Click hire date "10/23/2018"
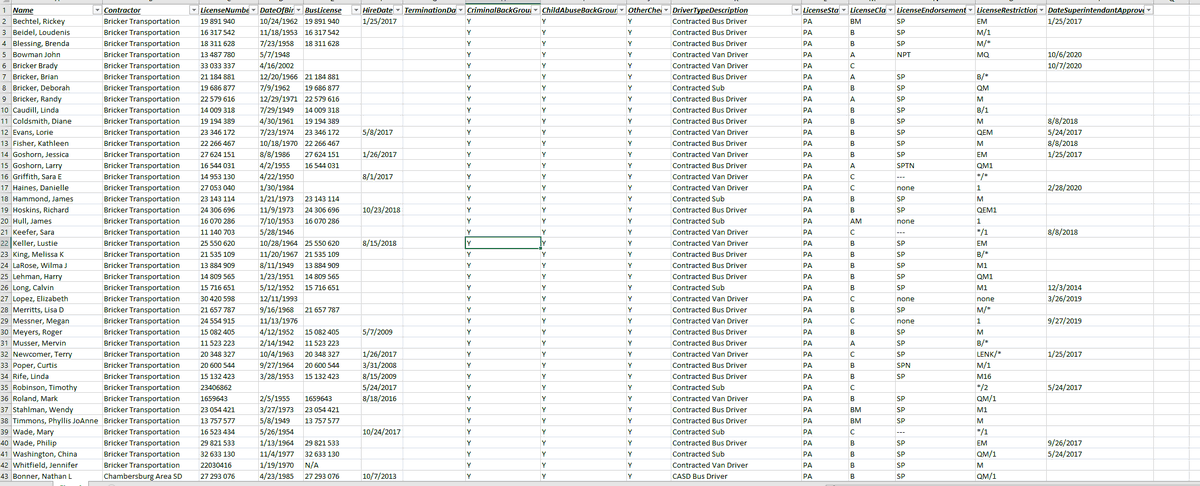This screenshot has width=1200, height=486. point(381,209)
